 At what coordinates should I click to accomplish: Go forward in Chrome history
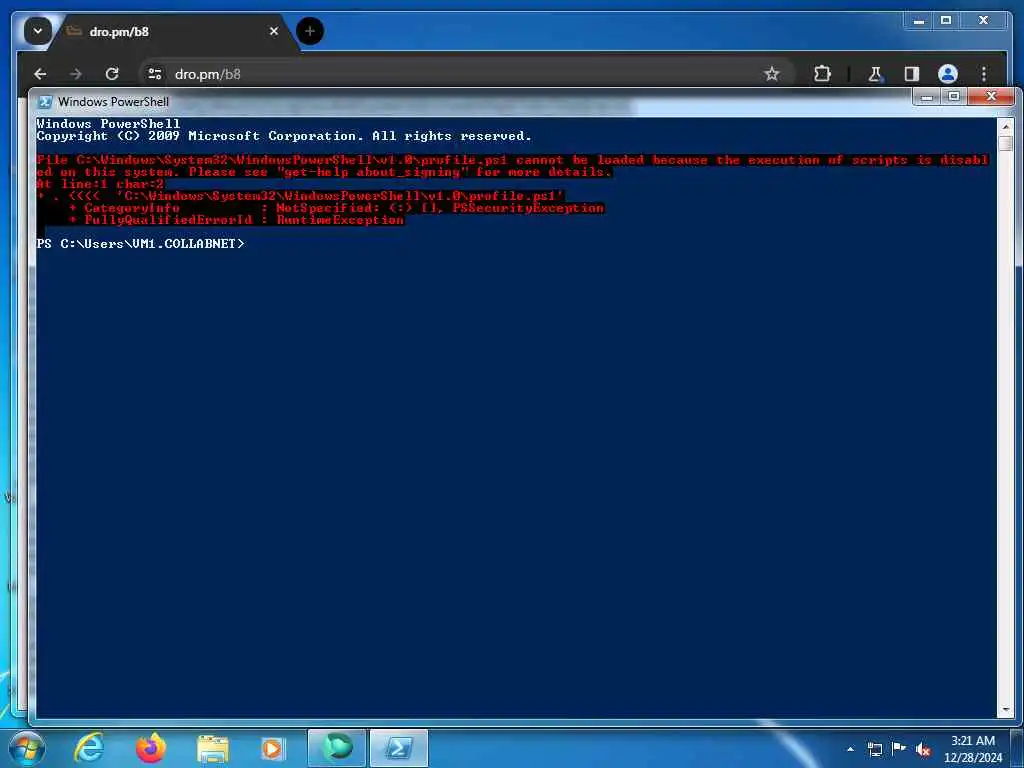point(76,74)
